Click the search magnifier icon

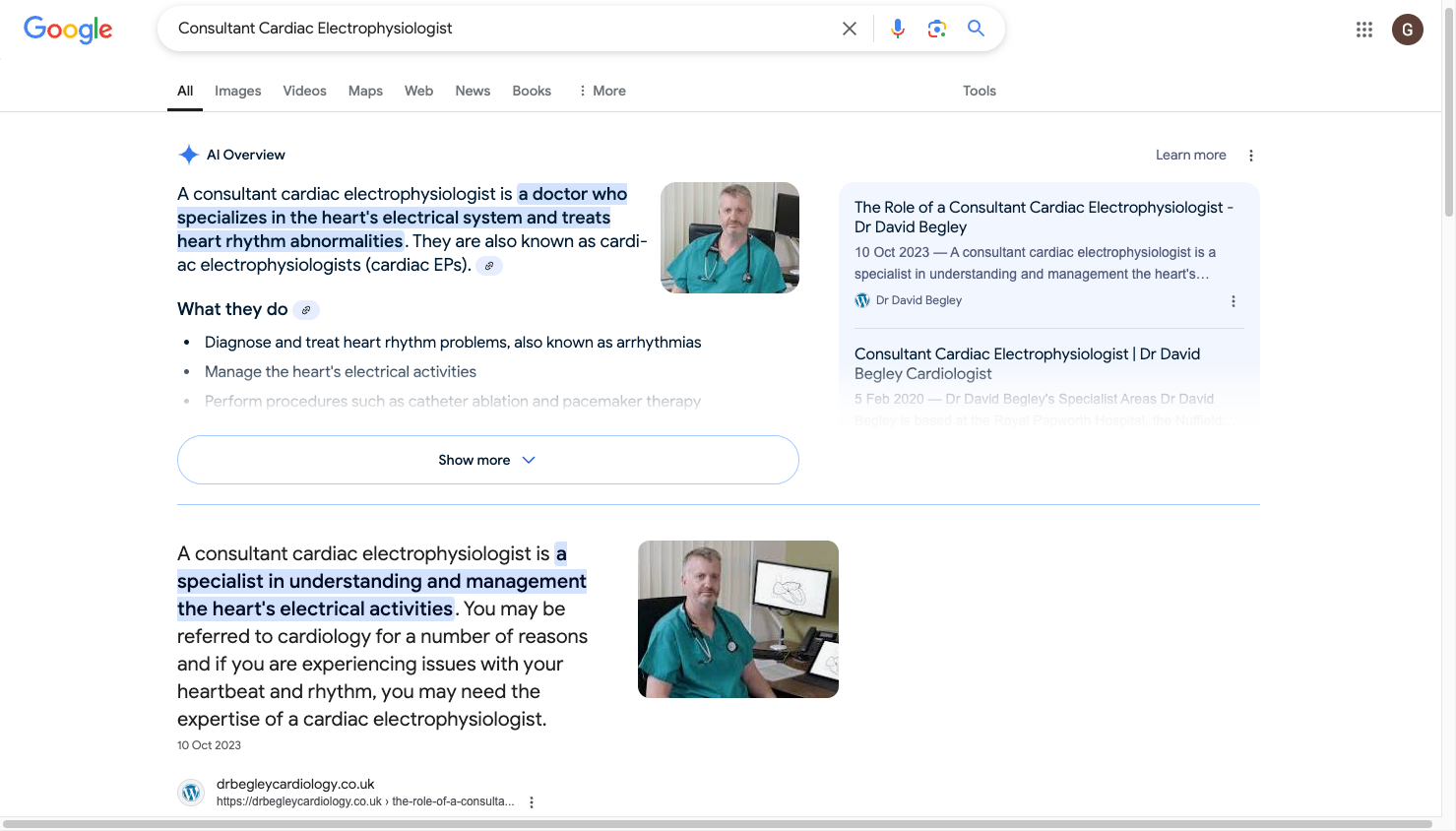pos(976,29)
